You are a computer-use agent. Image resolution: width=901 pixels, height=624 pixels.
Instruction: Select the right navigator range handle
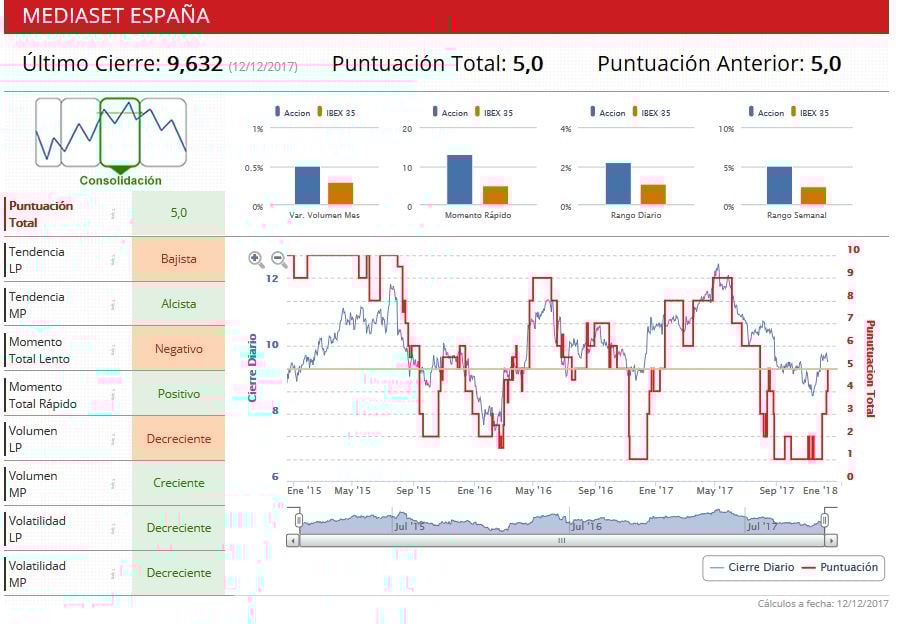pos(825,521)
